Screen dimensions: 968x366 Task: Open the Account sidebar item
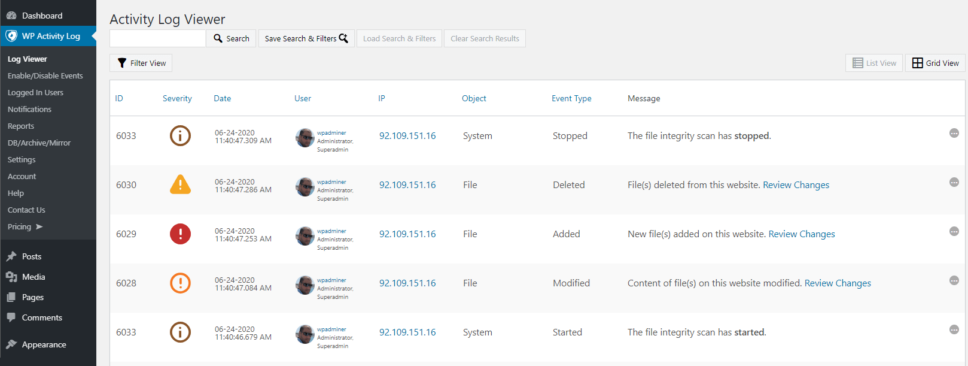click(22, 176)
